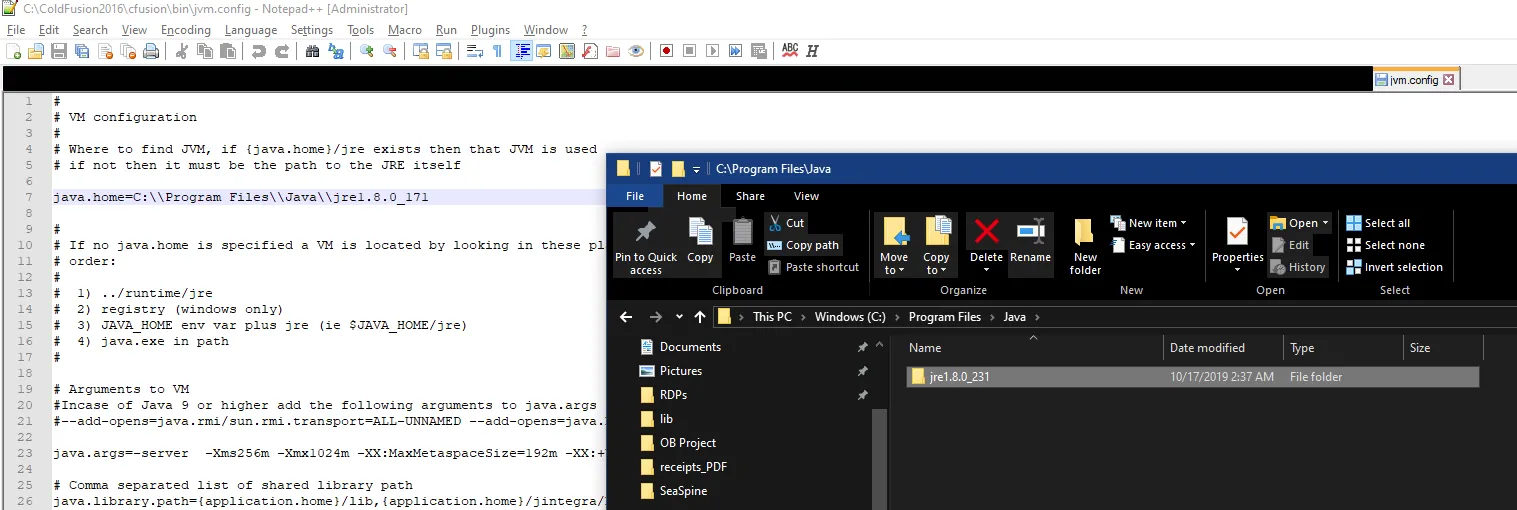This screenshot has height=510, width=1517.
Task: Toggle Folder as Workspace icon
Action: tap(612, 51)
